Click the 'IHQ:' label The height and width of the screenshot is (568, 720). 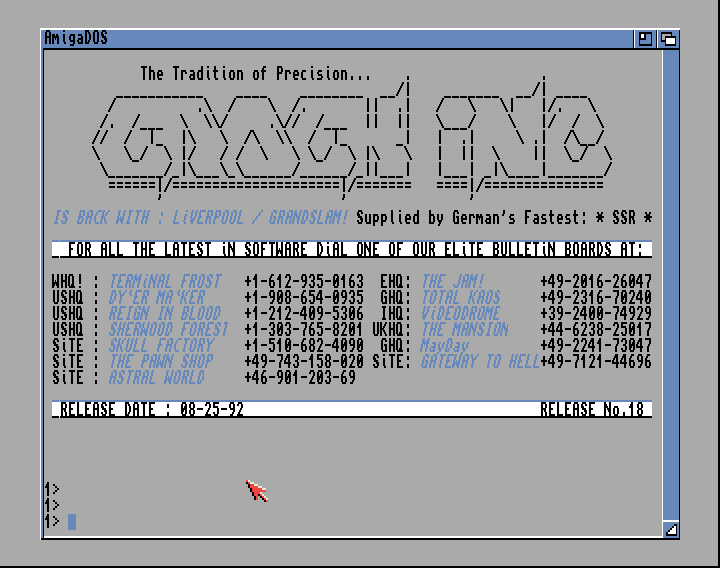396,313
